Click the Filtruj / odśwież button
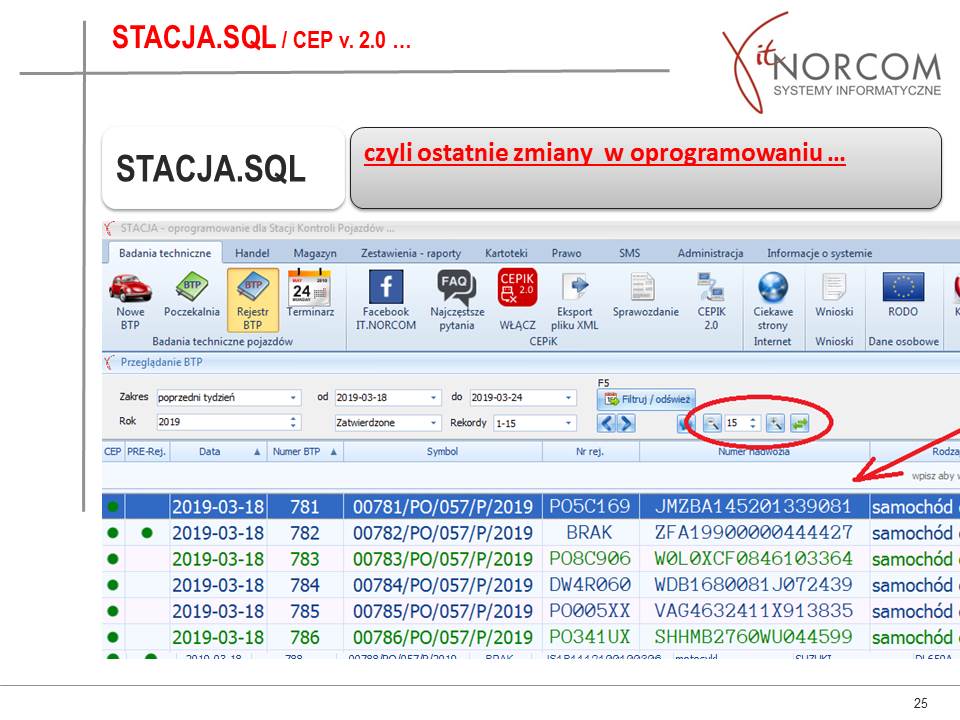The width and height of the screenshot is (960, 720). pyautogui.click(x=646, y=399)
